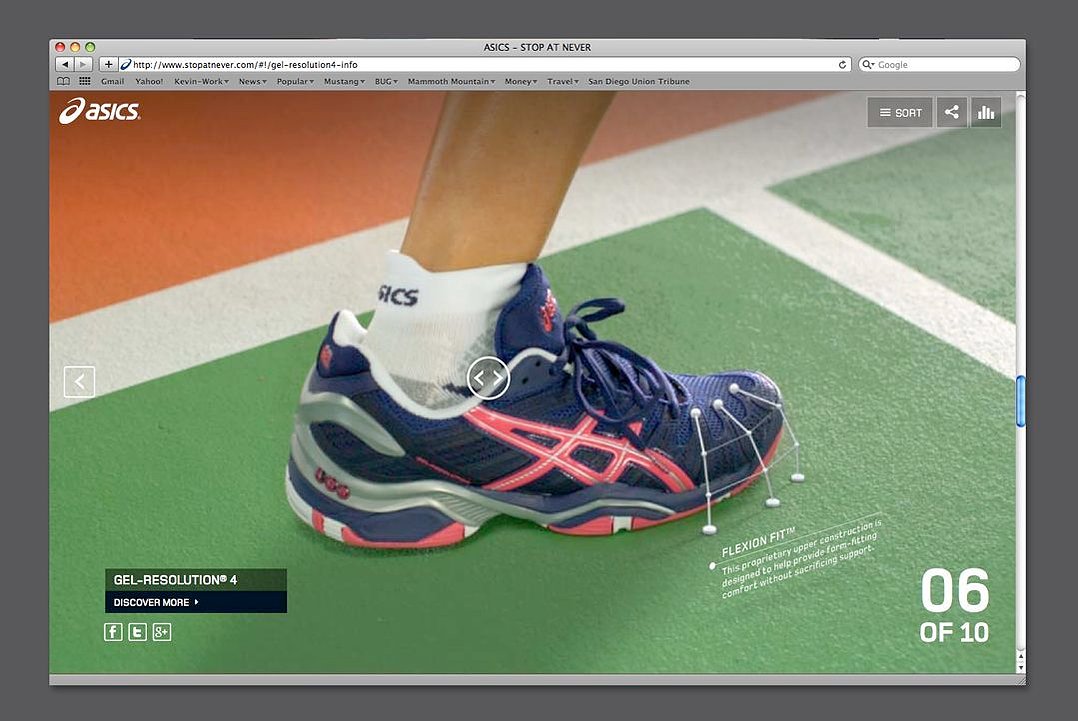The image size is (1078, 721).
Task: Click the vertical scrollbar thumb
Action: [1020, 401]
